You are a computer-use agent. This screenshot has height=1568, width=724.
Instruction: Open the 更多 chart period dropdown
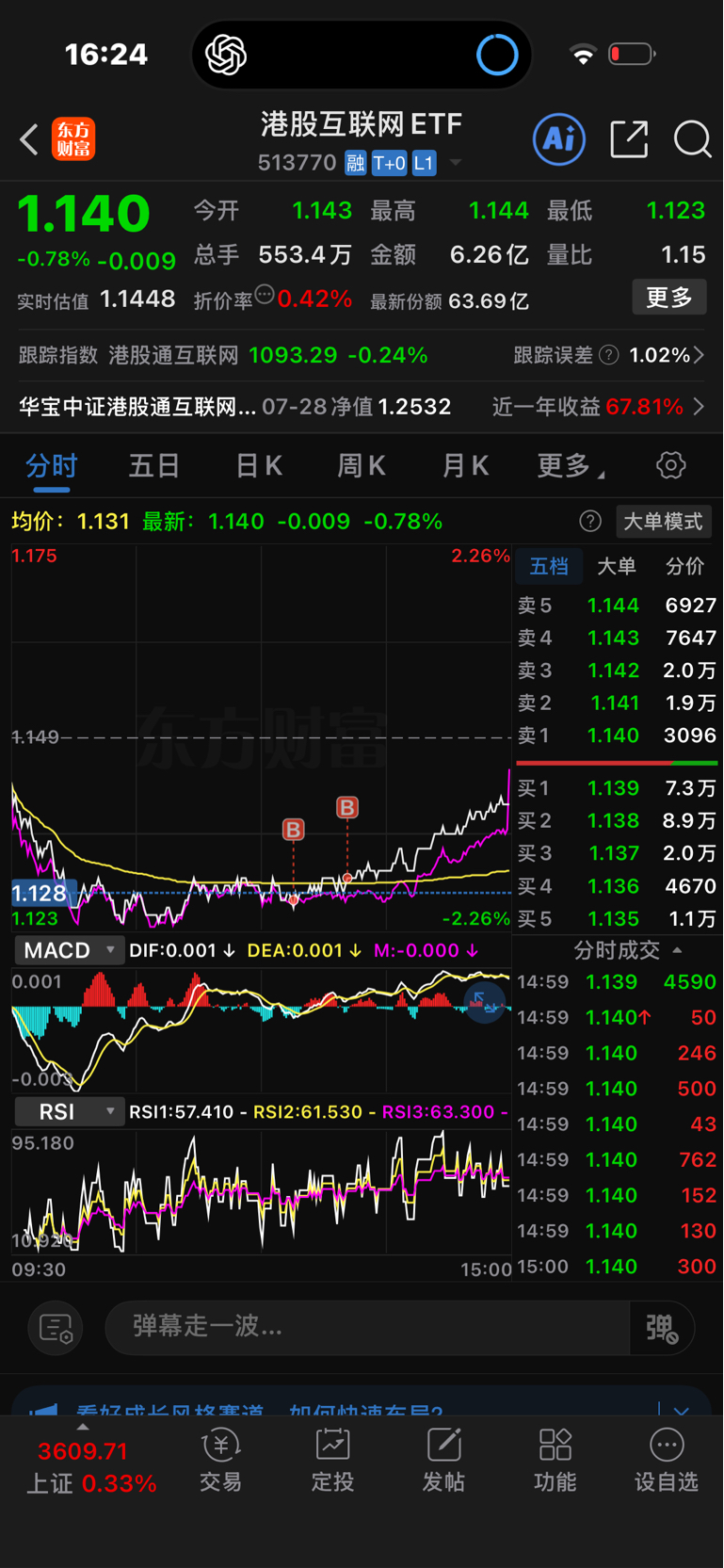[571, 465]
